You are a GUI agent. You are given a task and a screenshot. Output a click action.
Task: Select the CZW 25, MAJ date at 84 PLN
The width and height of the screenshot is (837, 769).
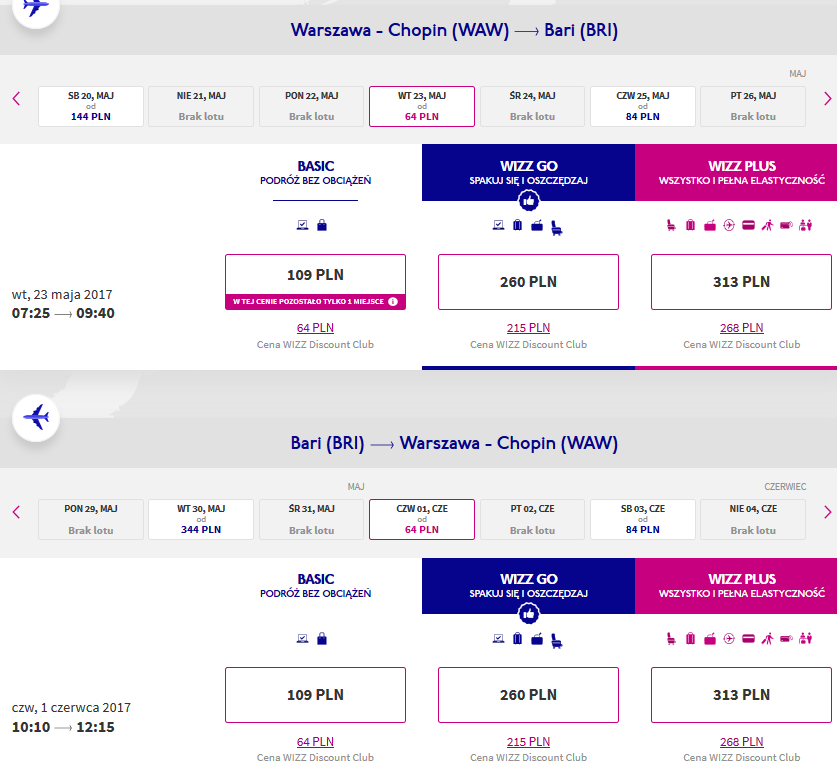(643, 106)
